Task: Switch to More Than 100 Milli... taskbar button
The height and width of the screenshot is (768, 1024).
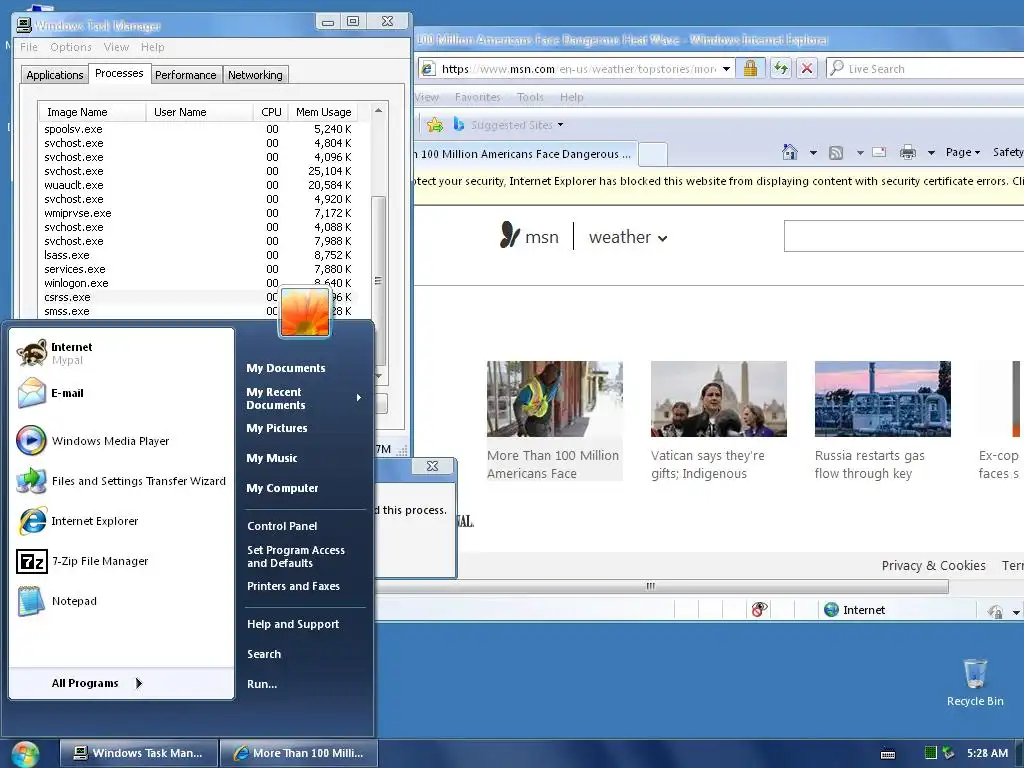Action: 298,753
